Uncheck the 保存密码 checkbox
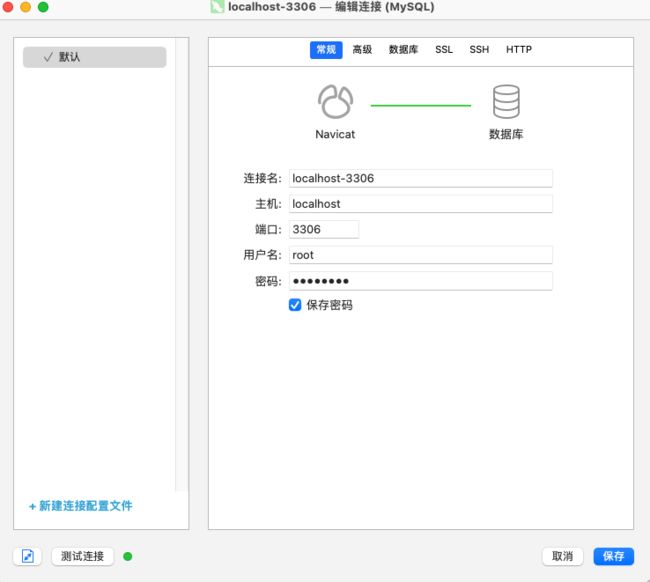This screenshot has height=582, width=650. click(295, 305)
